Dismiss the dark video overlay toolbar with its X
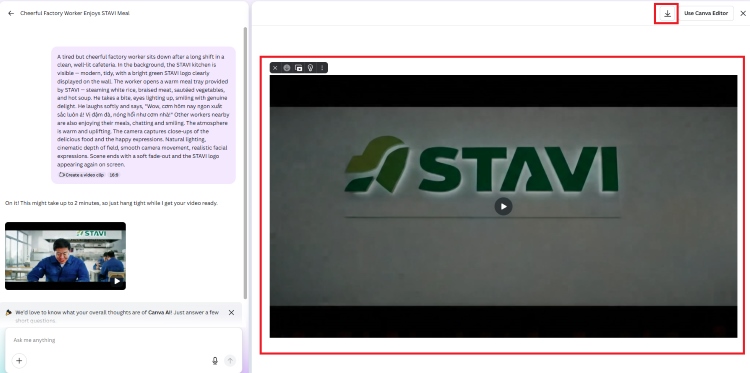 click(x=275, y=68)
